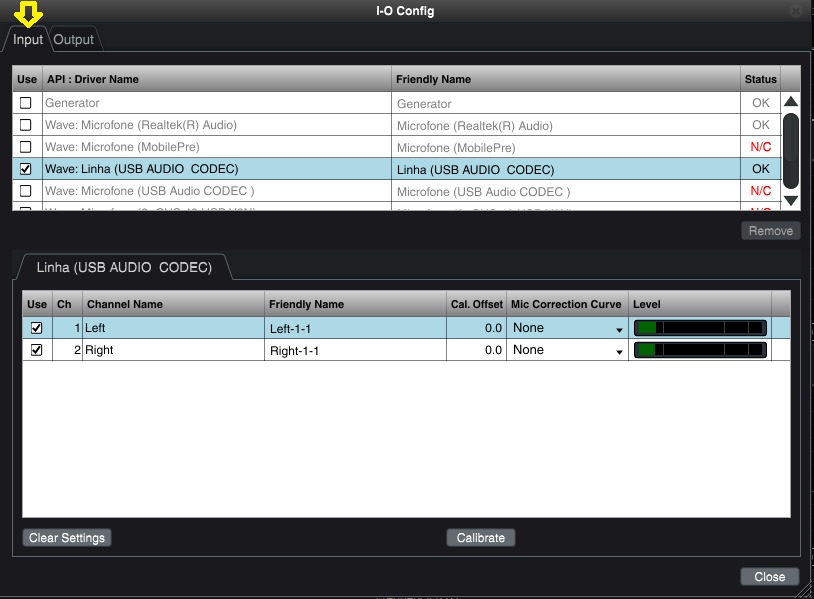814x599 pixels.
Task: Edit the Right-1-1 friendly name field
Action: point(355,351)
